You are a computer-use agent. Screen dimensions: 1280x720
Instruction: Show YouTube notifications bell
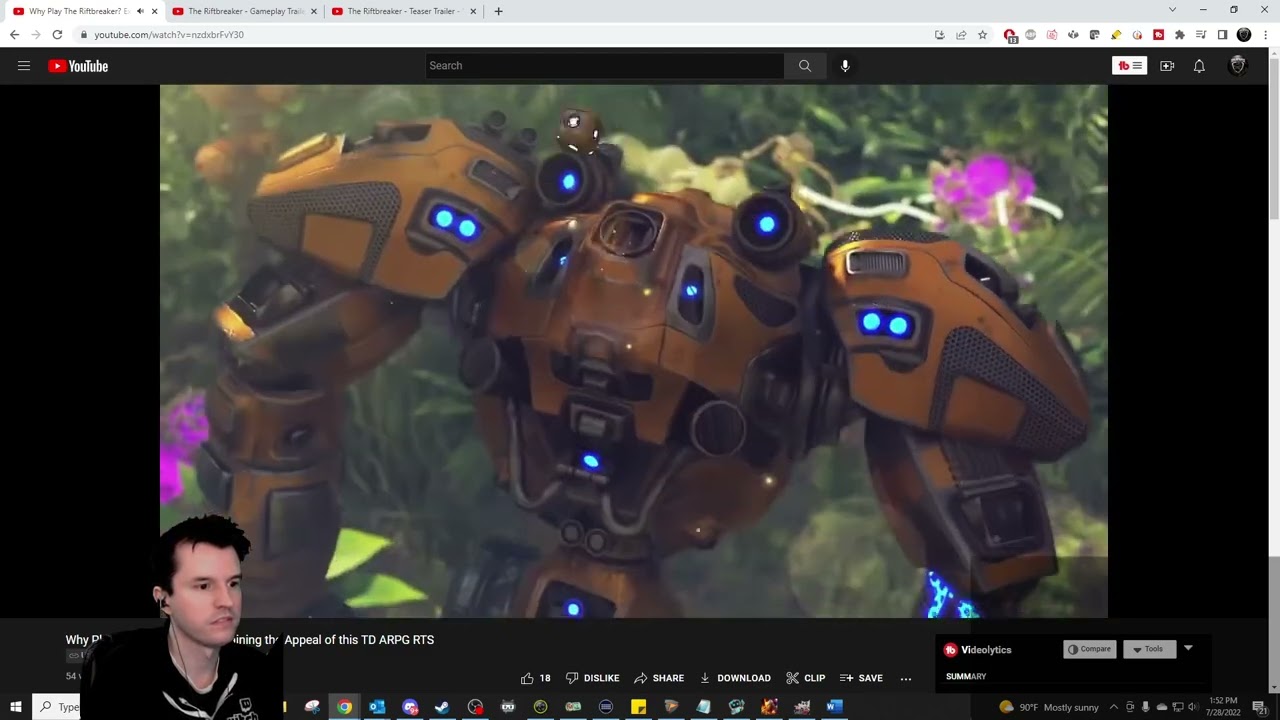[x=1199, y=66]
